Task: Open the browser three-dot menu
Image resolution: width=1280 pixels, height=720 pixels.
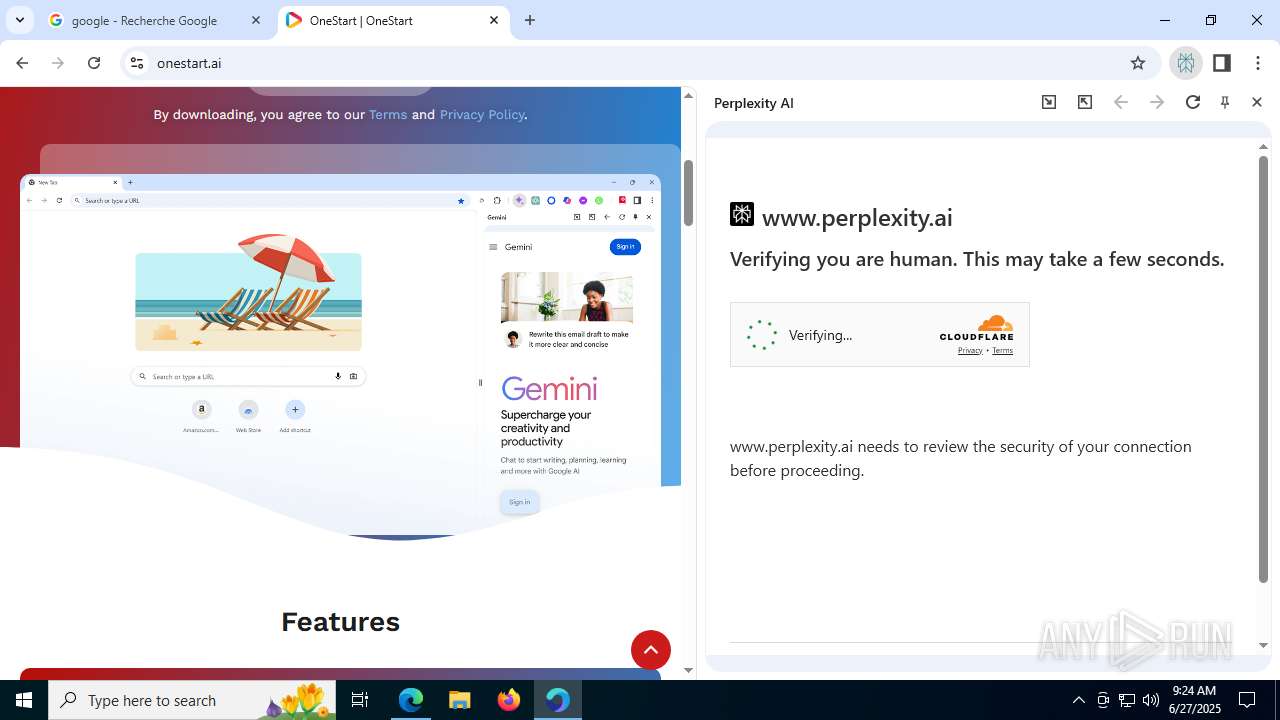Action: point(1258,63)
